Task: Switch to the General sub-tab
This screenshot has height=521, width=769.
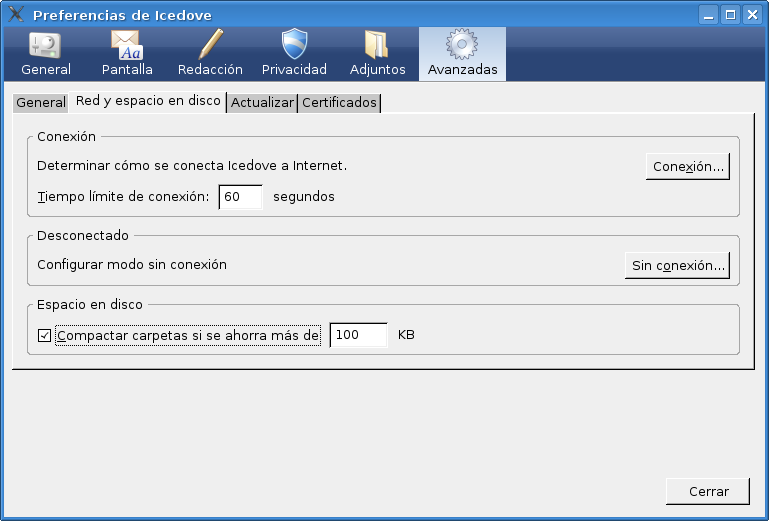Action: pyautogui.click(x=41, y=103)
